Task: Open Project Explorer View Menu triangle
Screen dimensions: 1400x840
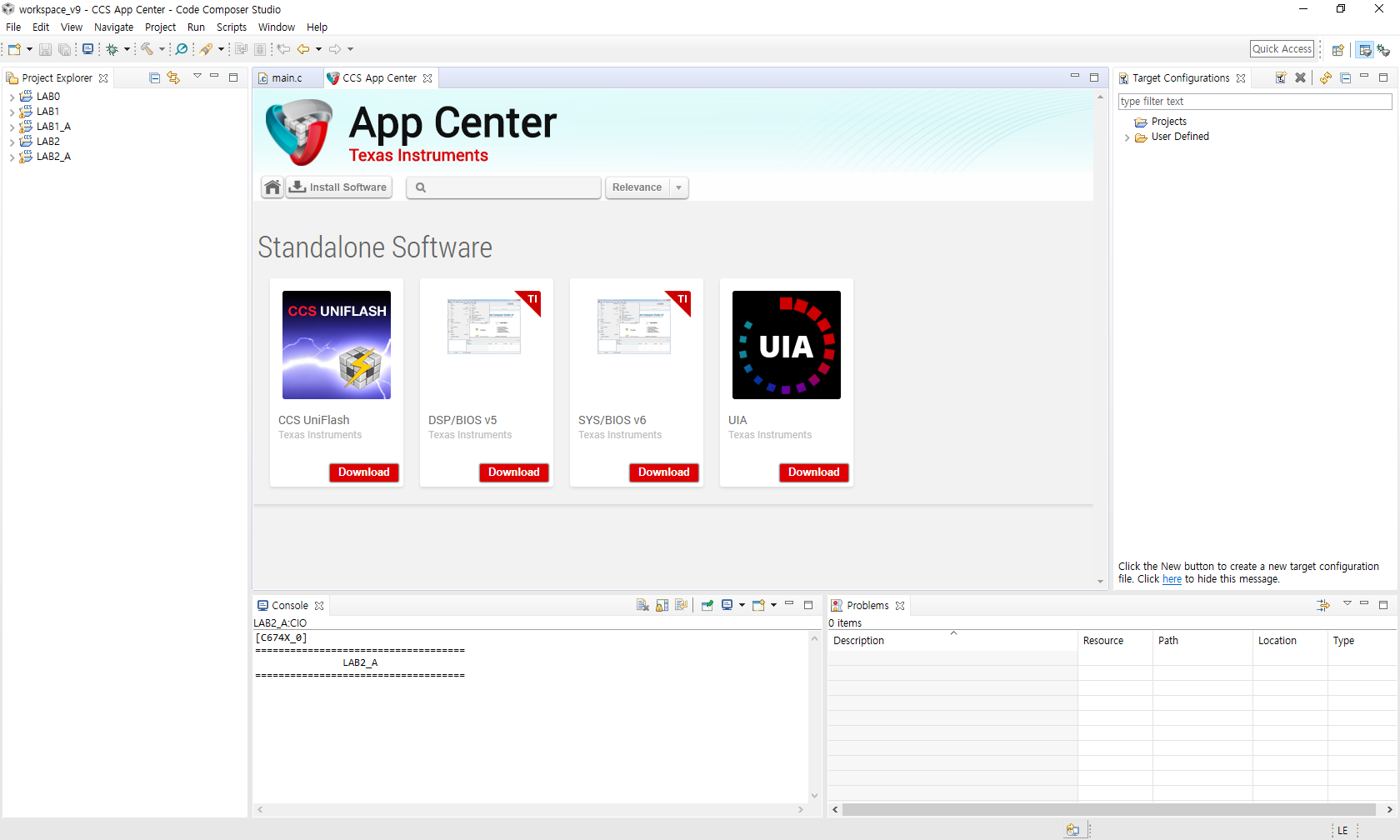Action: point(197,77)
